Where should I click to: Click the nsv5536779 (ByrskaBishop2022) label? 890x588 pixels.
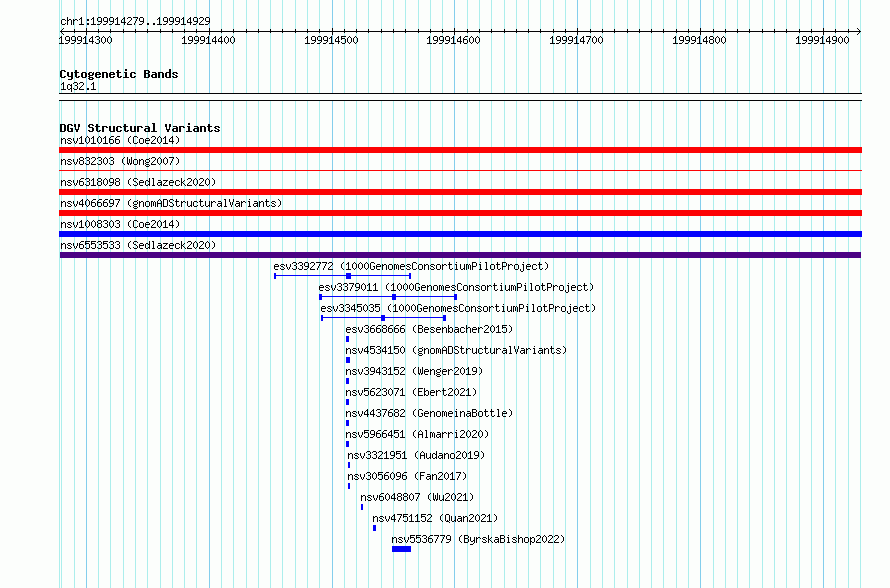click(478, 539)
